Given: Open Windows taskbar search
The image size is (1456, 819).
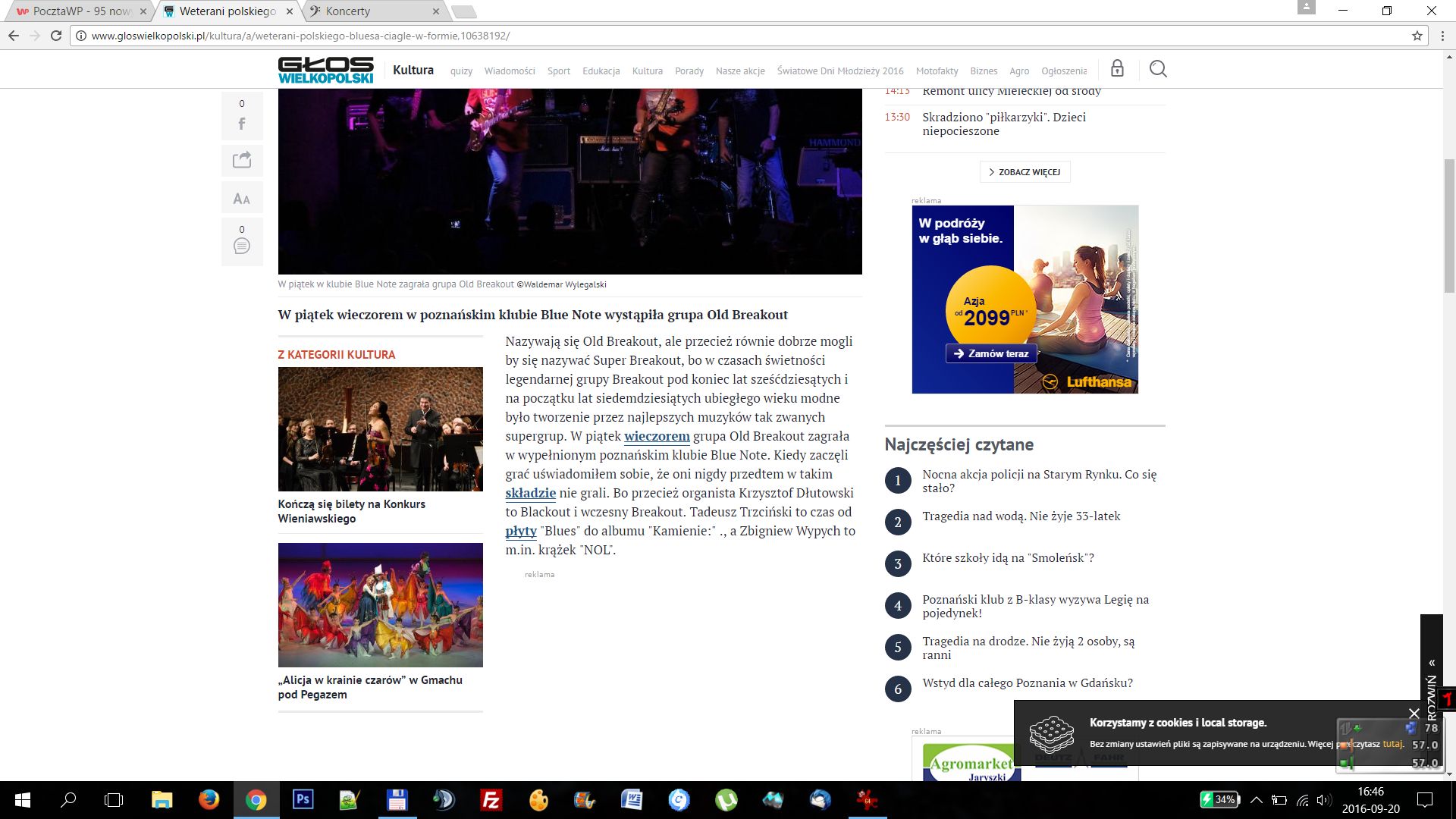Looking at the screenshot, I should 68,800.
